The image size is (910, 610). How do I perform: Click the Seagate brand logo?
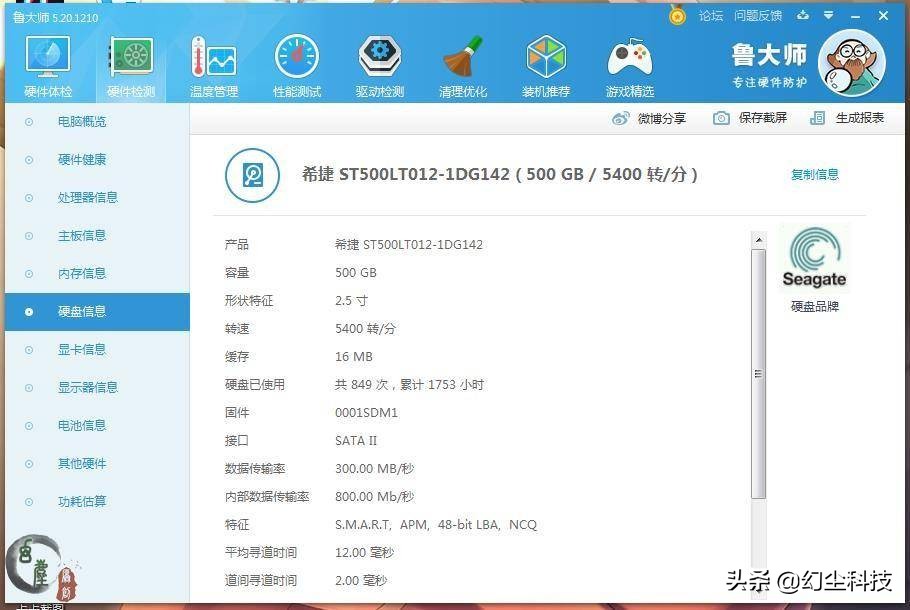814,255
